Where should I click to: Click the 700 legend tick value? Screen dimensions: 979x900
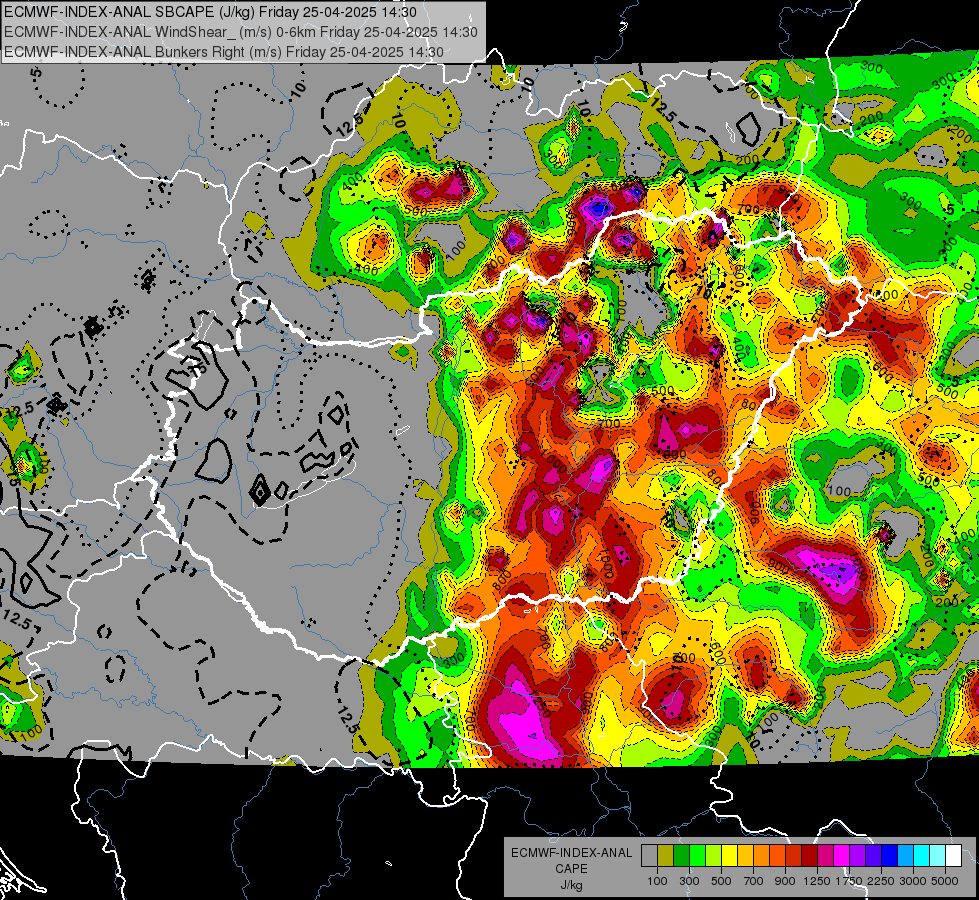point(754,881)
